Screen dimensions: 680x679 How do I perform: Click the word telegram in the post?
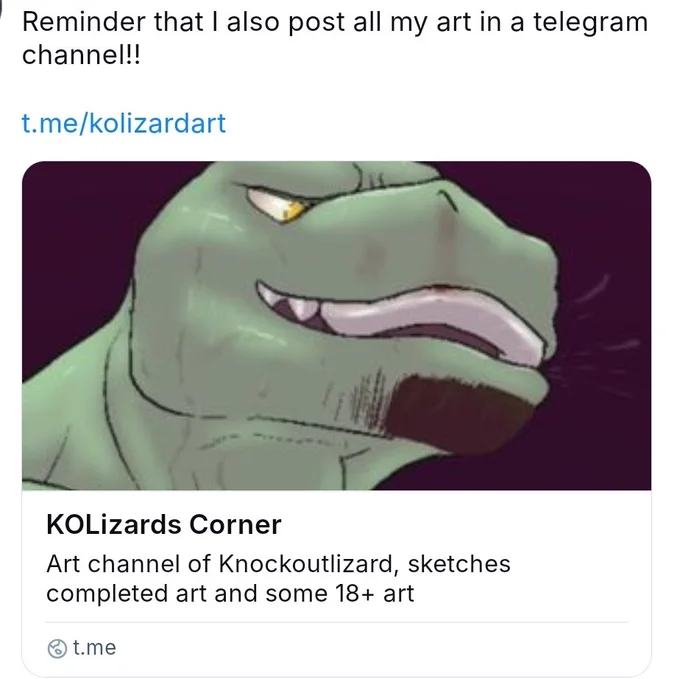pos(590,22)
